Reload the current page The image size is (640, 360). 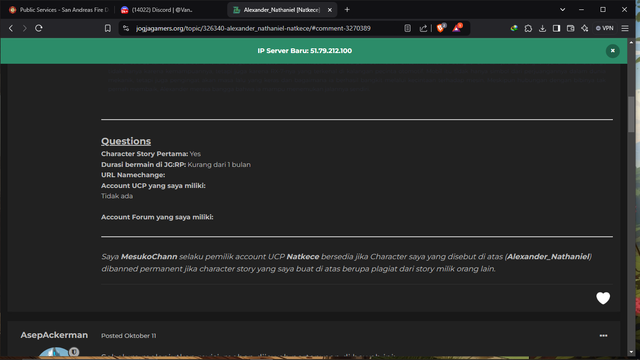coord(39,28)
